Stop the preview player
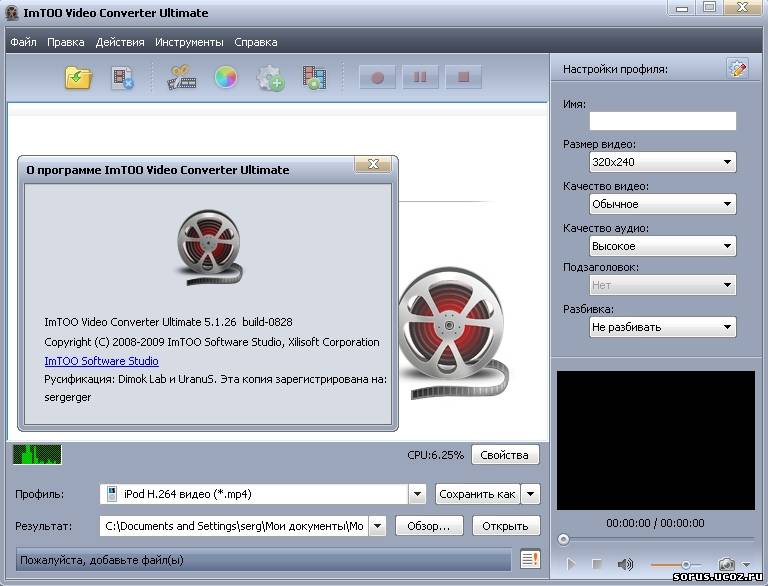The width and height of the screenshot is (768, 586). [x=597, y=564]
